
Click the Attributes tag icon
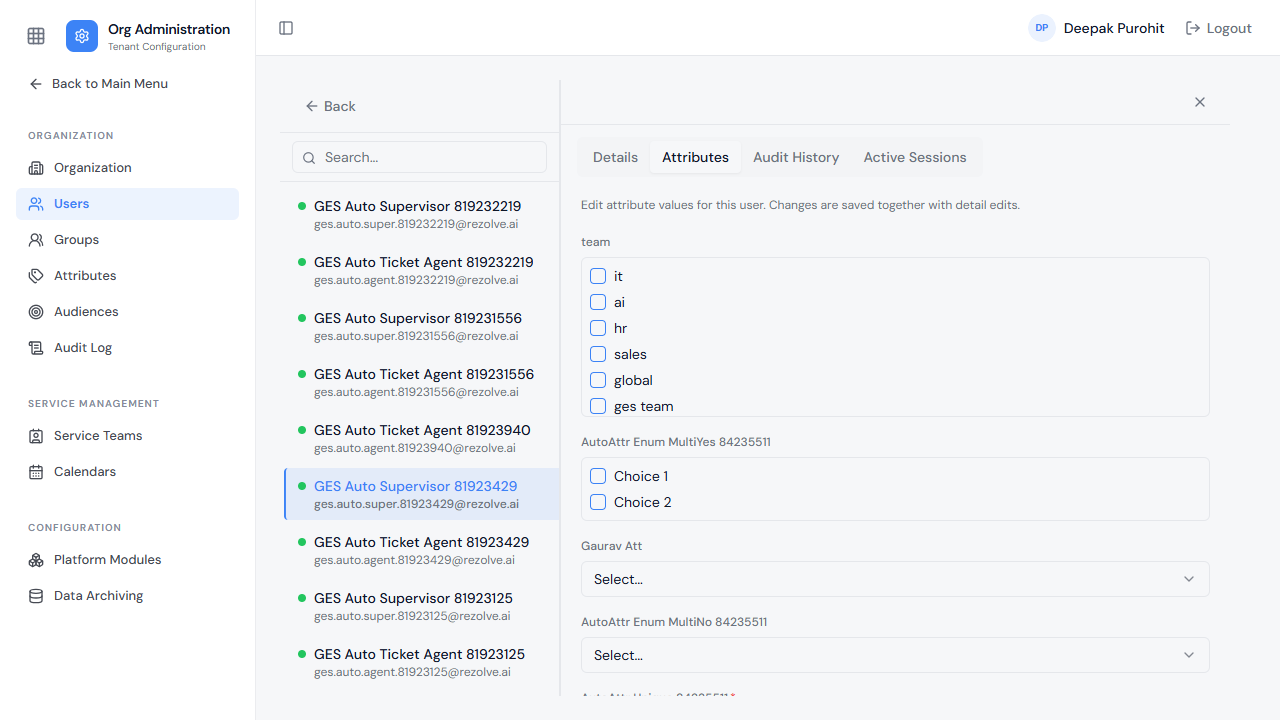(36, 276)
